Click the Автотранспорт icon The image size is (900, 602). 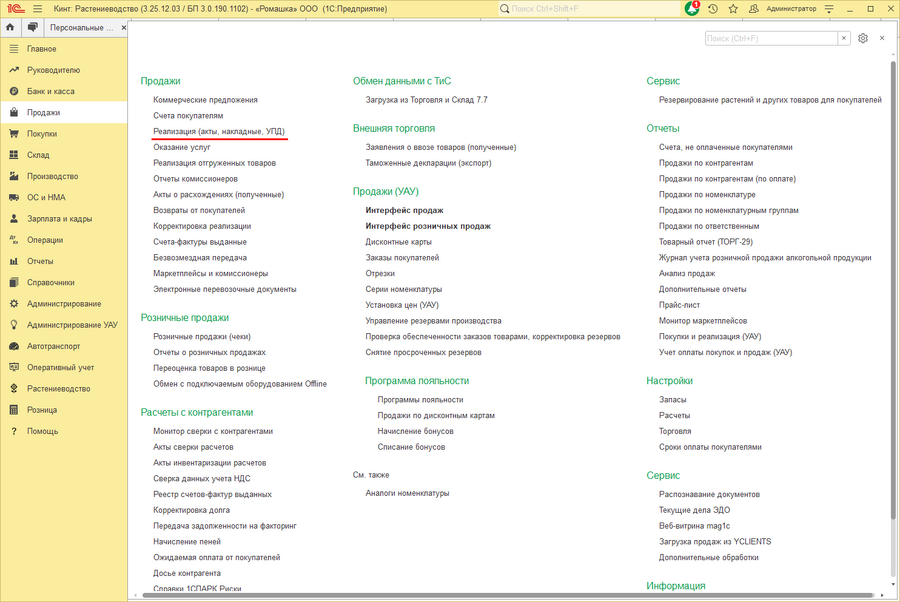click(14, 346)
